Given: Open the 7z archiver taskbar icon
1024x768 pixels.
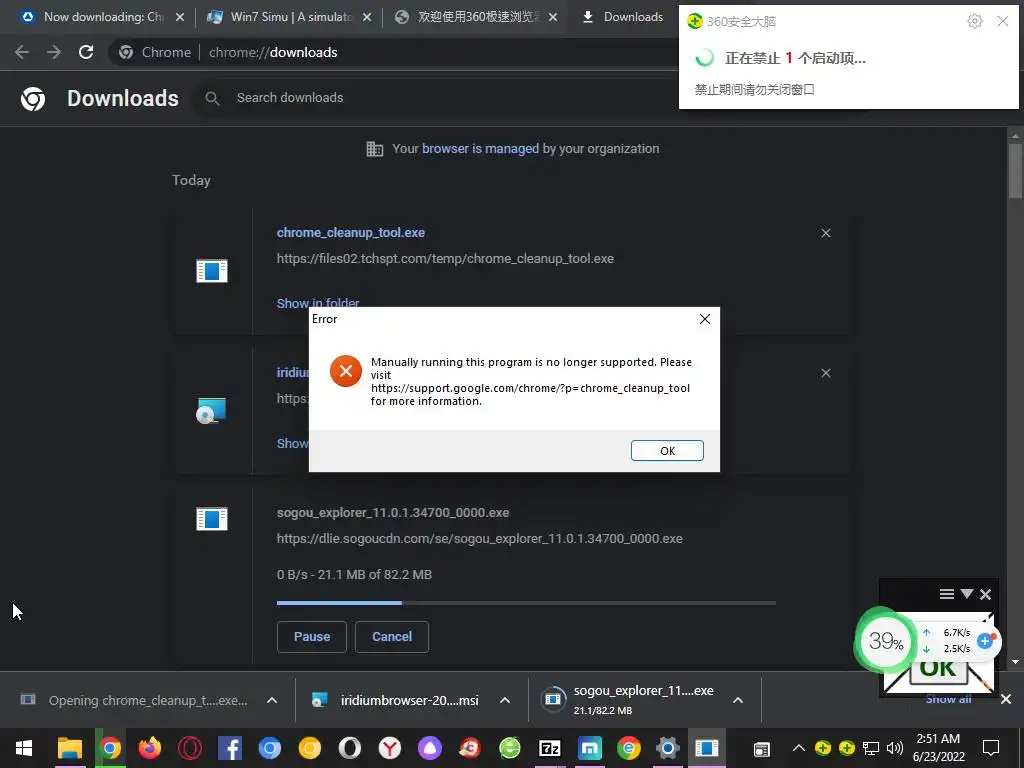Looking at the screenshot, I should tap(549, 748).
